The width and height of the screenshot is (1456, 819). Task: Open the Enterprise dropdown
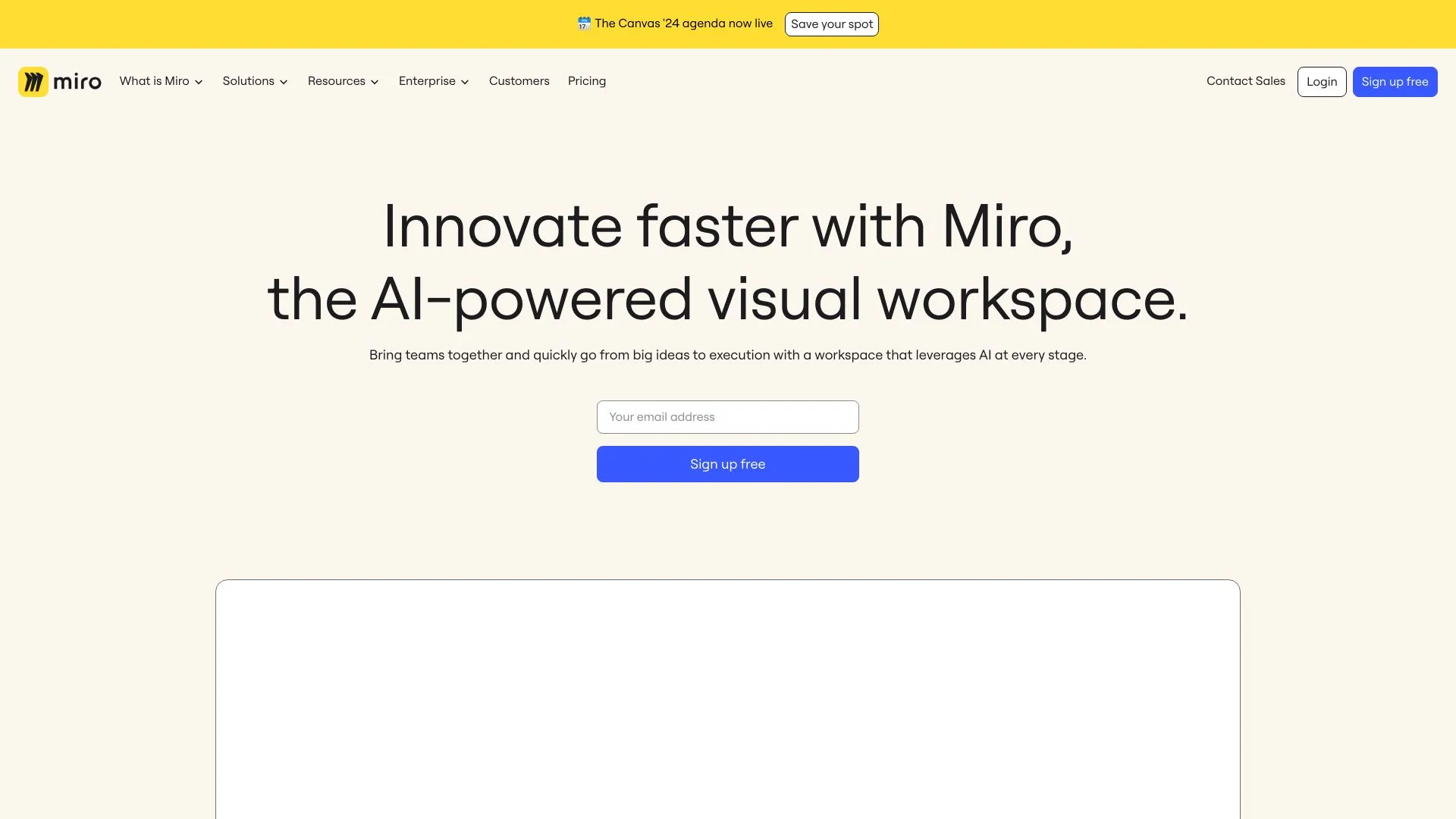[428, 81]
